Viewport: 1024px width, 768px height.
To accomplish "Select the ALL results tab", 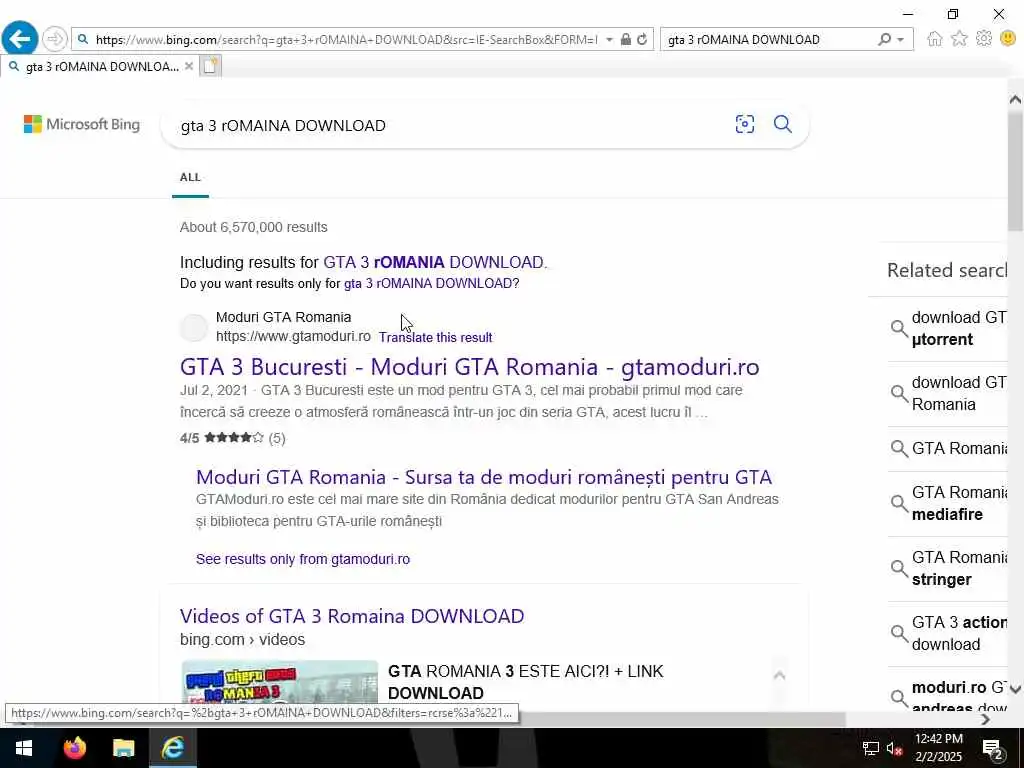I will tap(190, 177).
